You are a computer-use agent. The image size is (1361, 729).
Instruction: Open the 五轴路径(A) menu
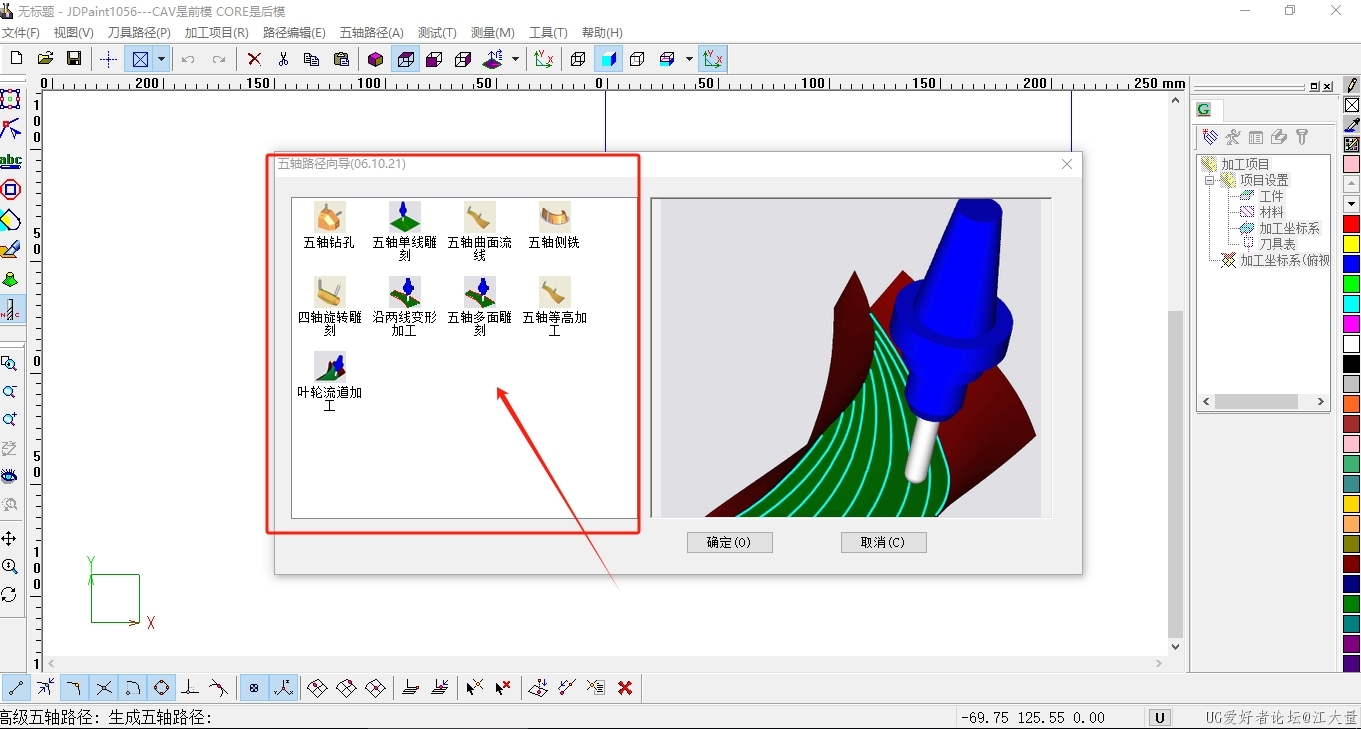372,33
